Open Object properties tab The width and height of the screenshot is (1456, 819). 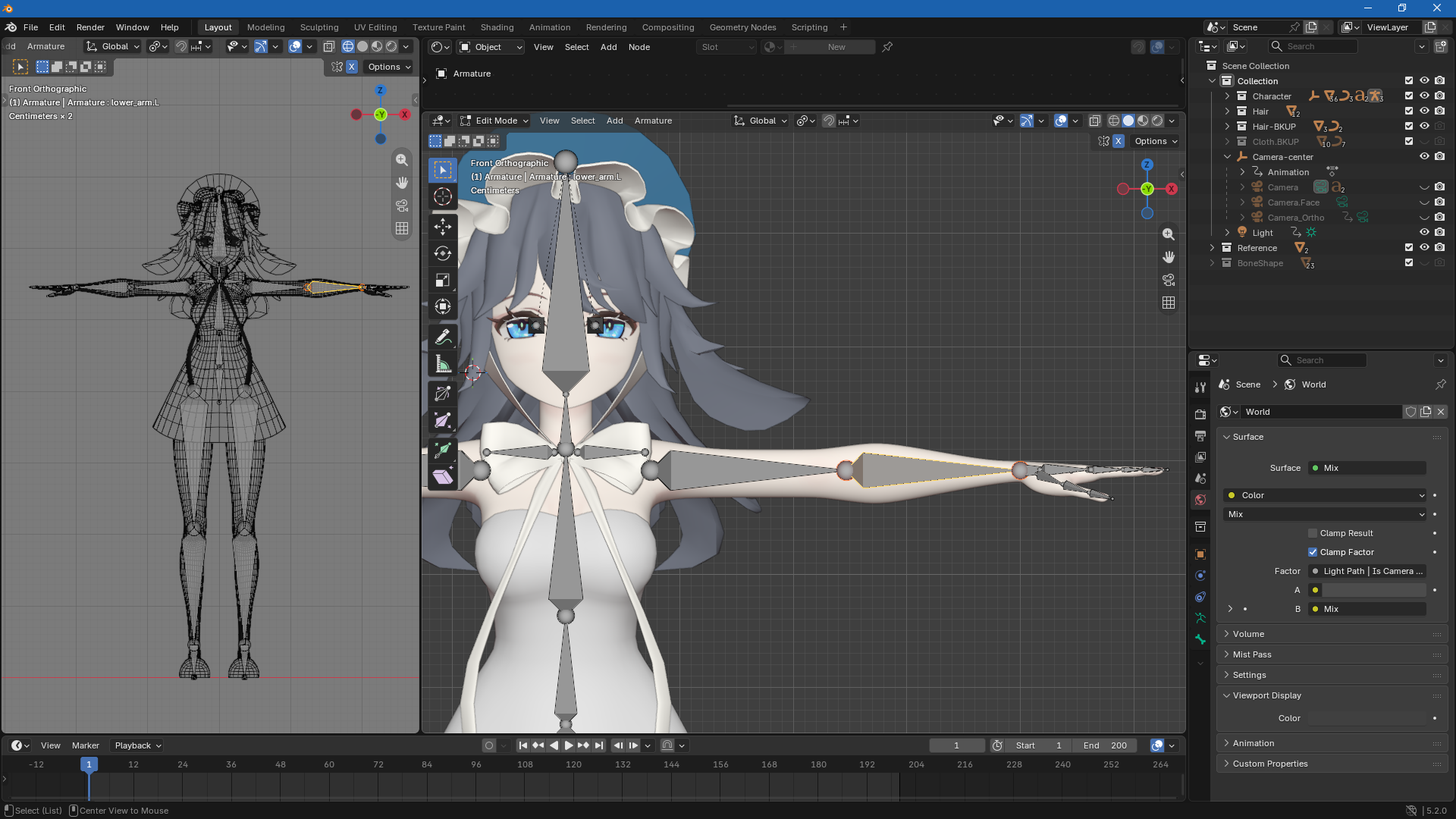pos(1200,554)
